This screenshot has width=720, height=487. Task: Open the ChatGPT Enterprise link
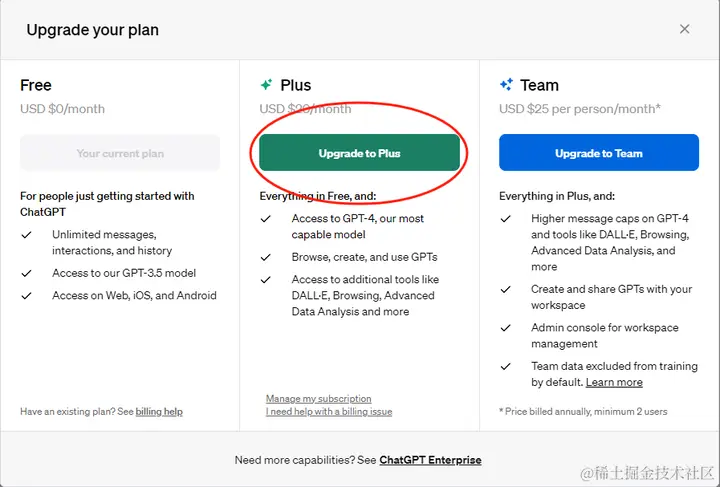(430, 460)
